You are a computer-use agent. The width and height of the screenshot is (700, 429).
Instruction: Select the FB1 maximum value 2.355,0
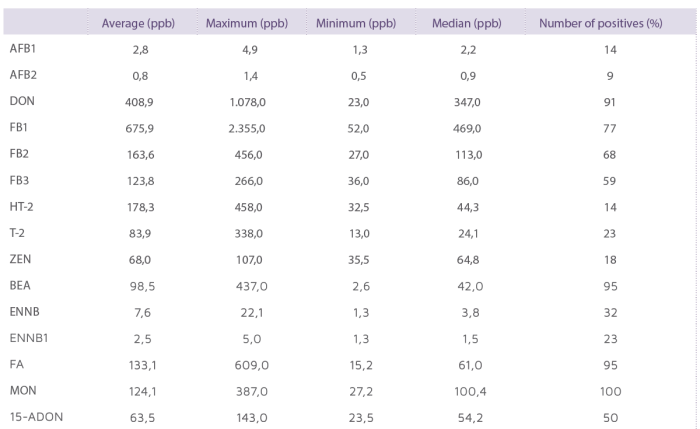tap(247, 129)
